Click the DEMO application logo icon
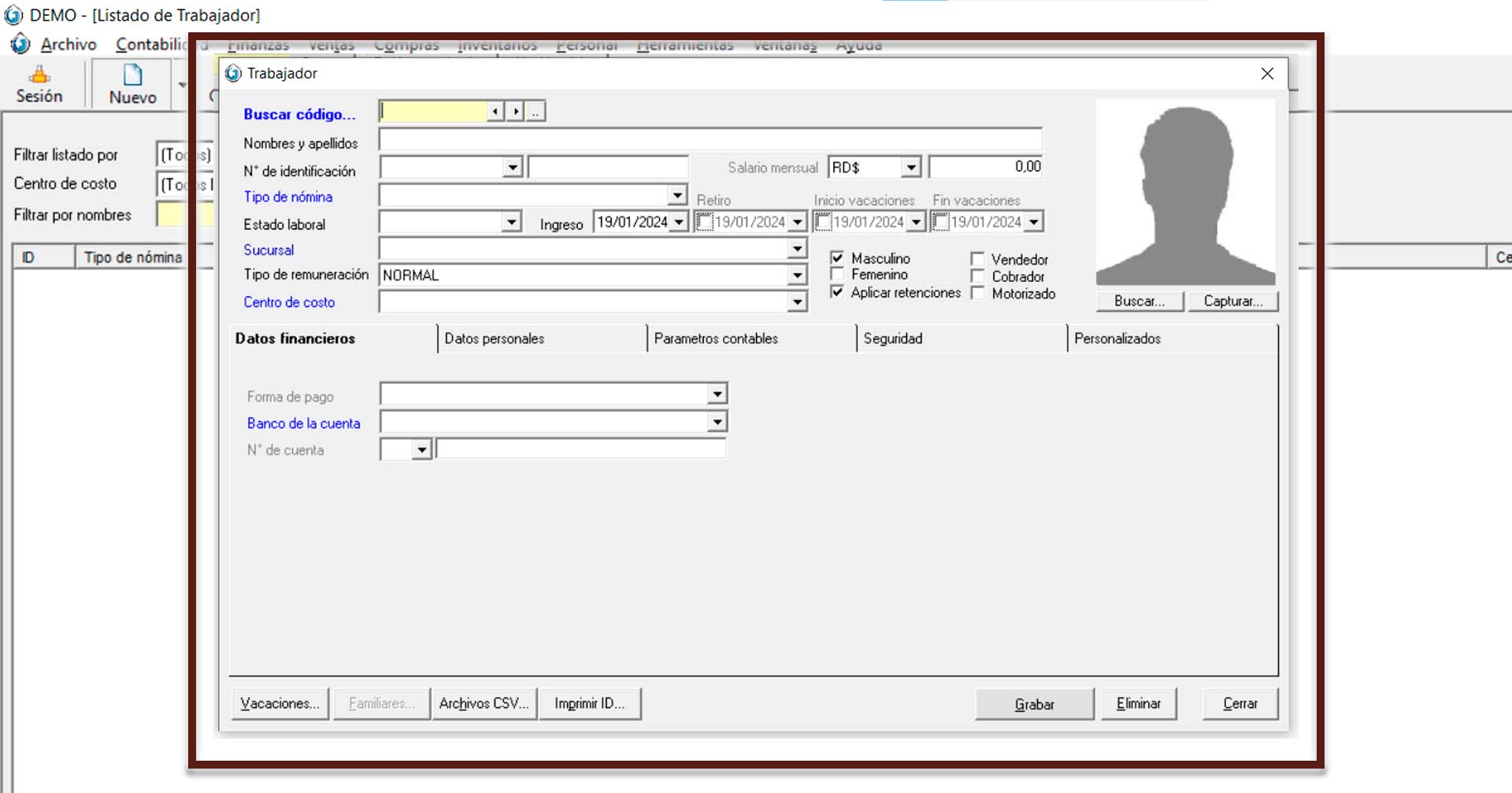This screenshot has width=1512, height=793. pos(13,15)
